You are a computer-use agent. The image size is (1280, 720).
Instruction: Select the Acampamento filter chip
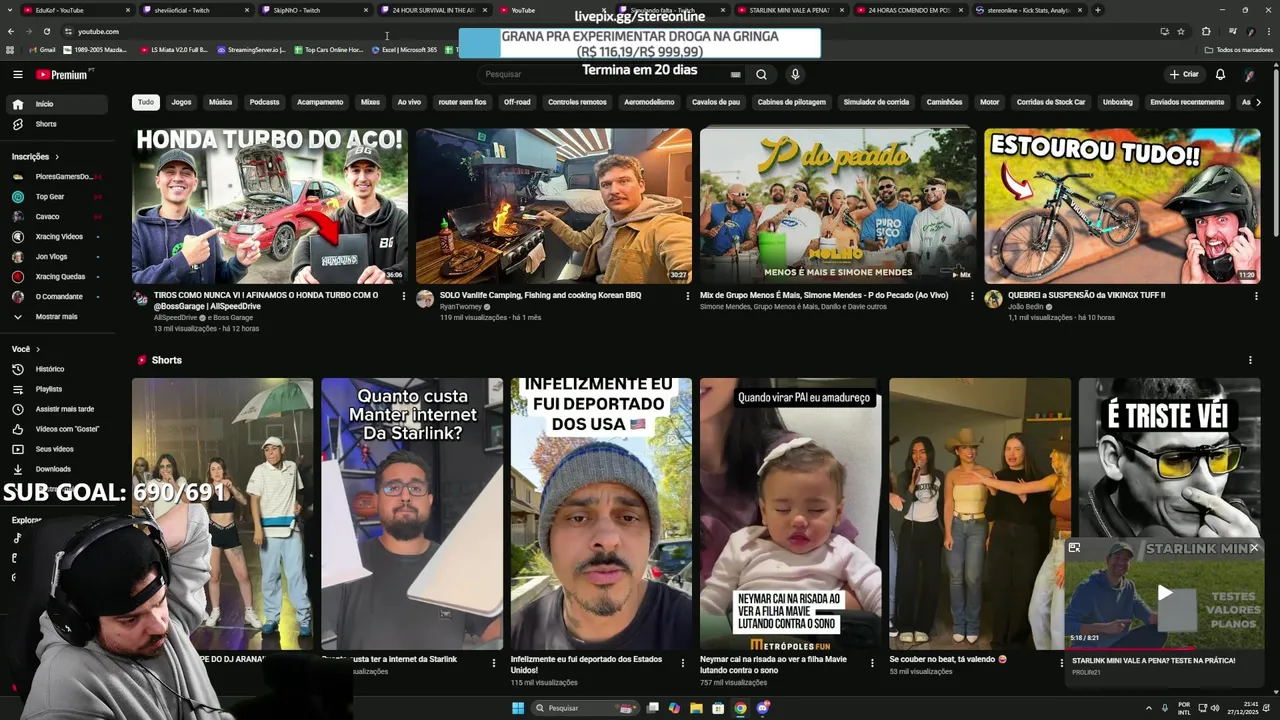tap(320, 102)
